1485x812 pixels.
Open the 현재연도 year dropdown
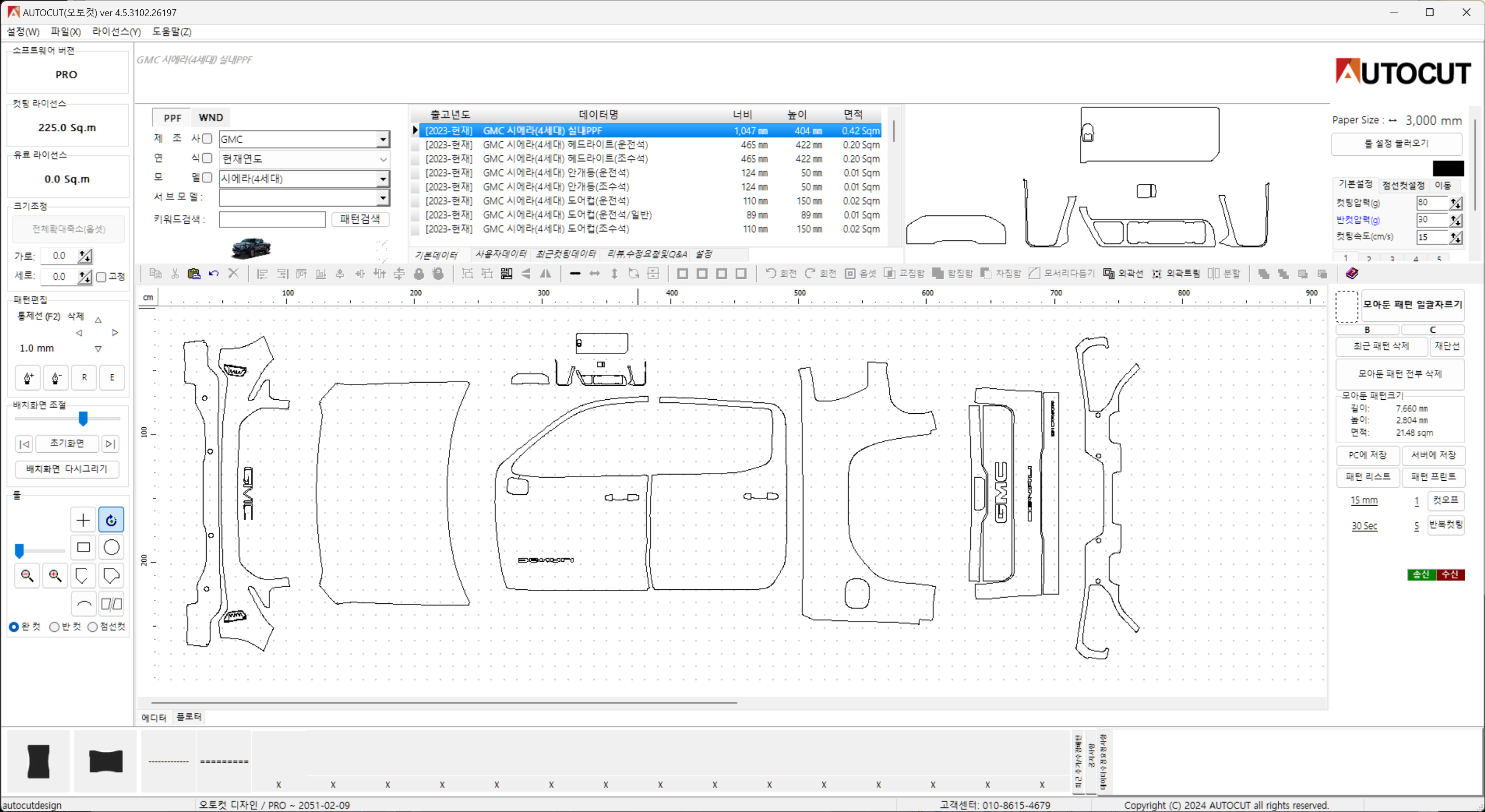(383, 159)
